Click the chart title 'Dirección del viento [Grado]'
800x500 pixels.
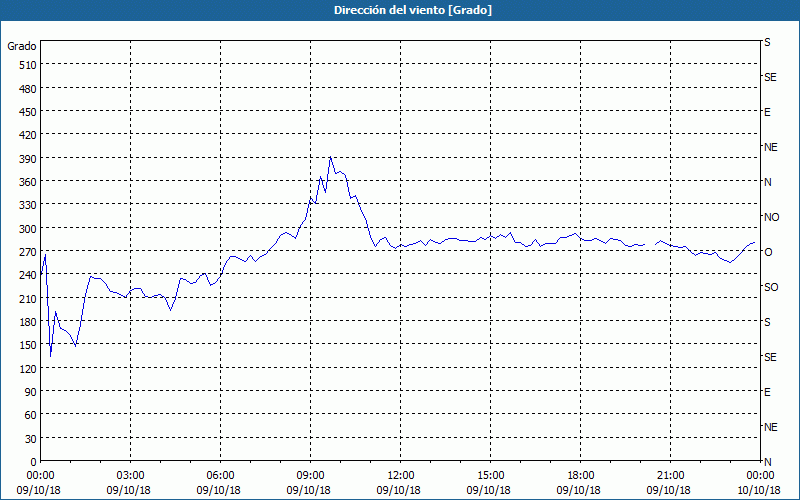(x=413, y=10)
